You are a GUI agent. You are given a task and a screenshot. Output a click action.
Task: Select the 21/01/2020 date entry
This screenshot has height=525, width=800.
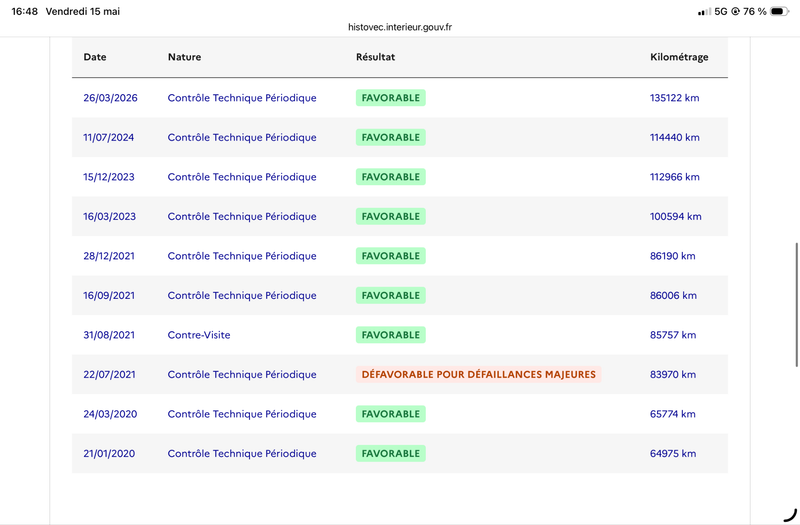[x=109, y=454]
